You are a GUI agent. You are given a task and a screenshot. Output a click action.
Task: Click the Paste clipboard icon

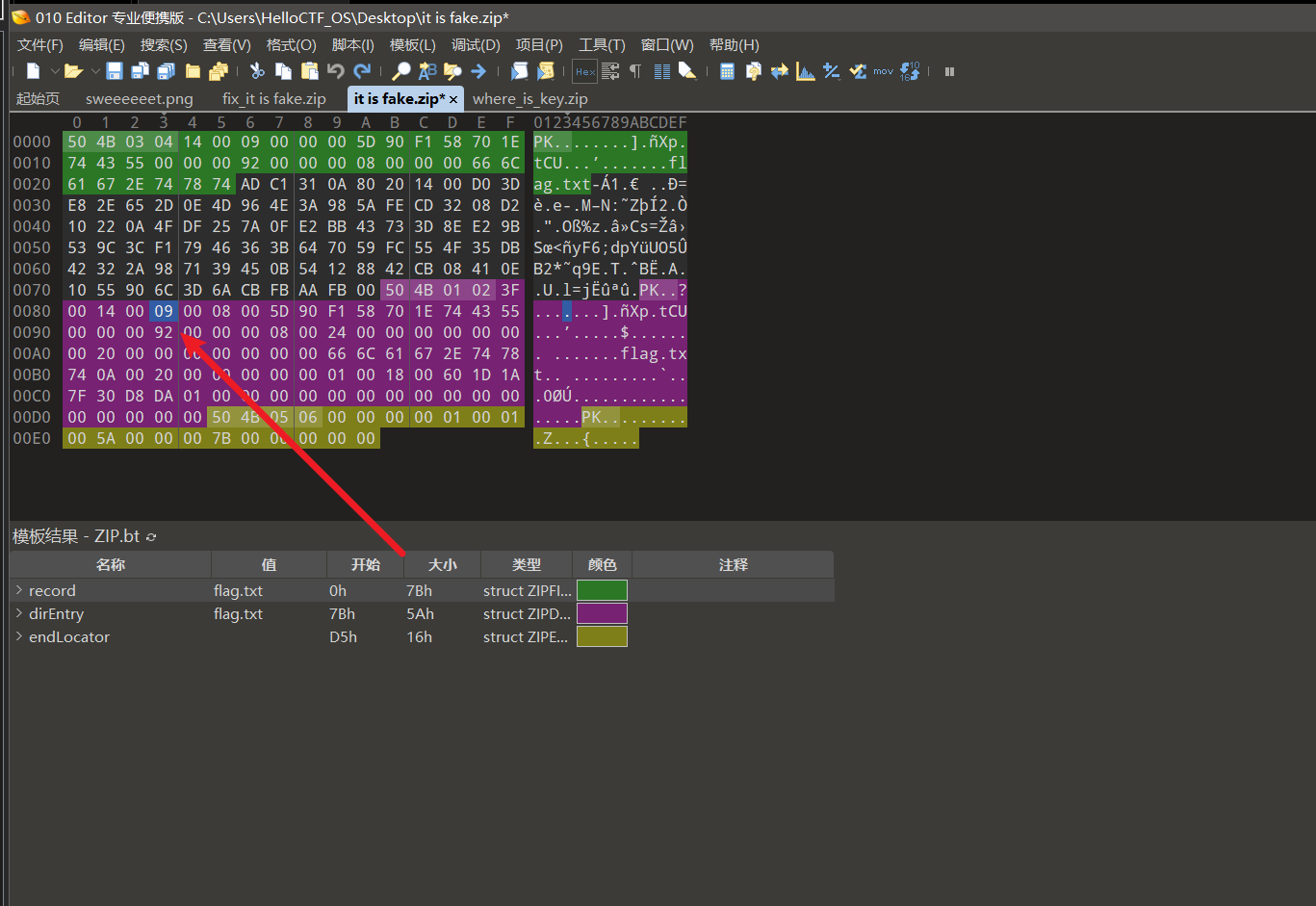tap(309, 71)
